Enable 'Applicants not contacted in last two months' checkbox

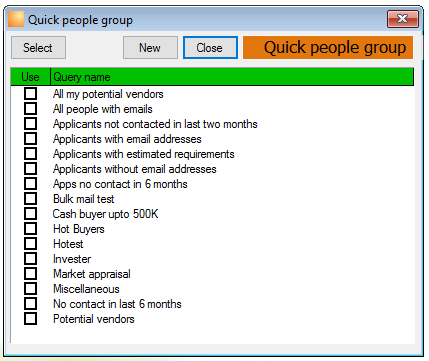pyautogui.click(x=30, y=124)
